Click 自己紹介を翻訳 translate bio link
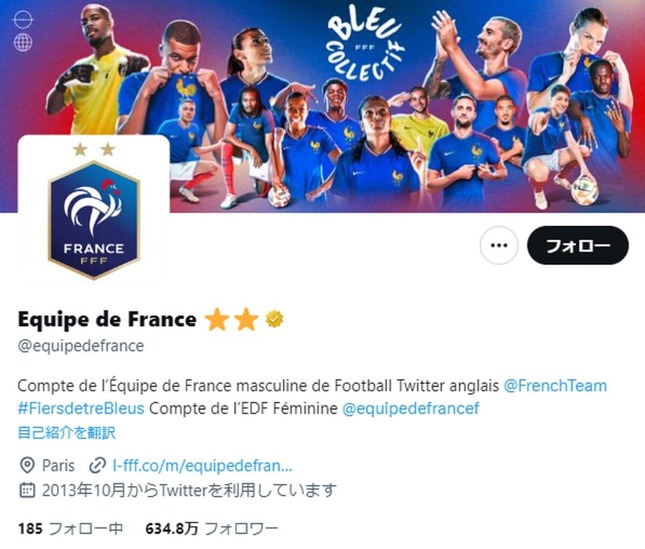This screenshot has width=645, height=549. coord(67,433)
